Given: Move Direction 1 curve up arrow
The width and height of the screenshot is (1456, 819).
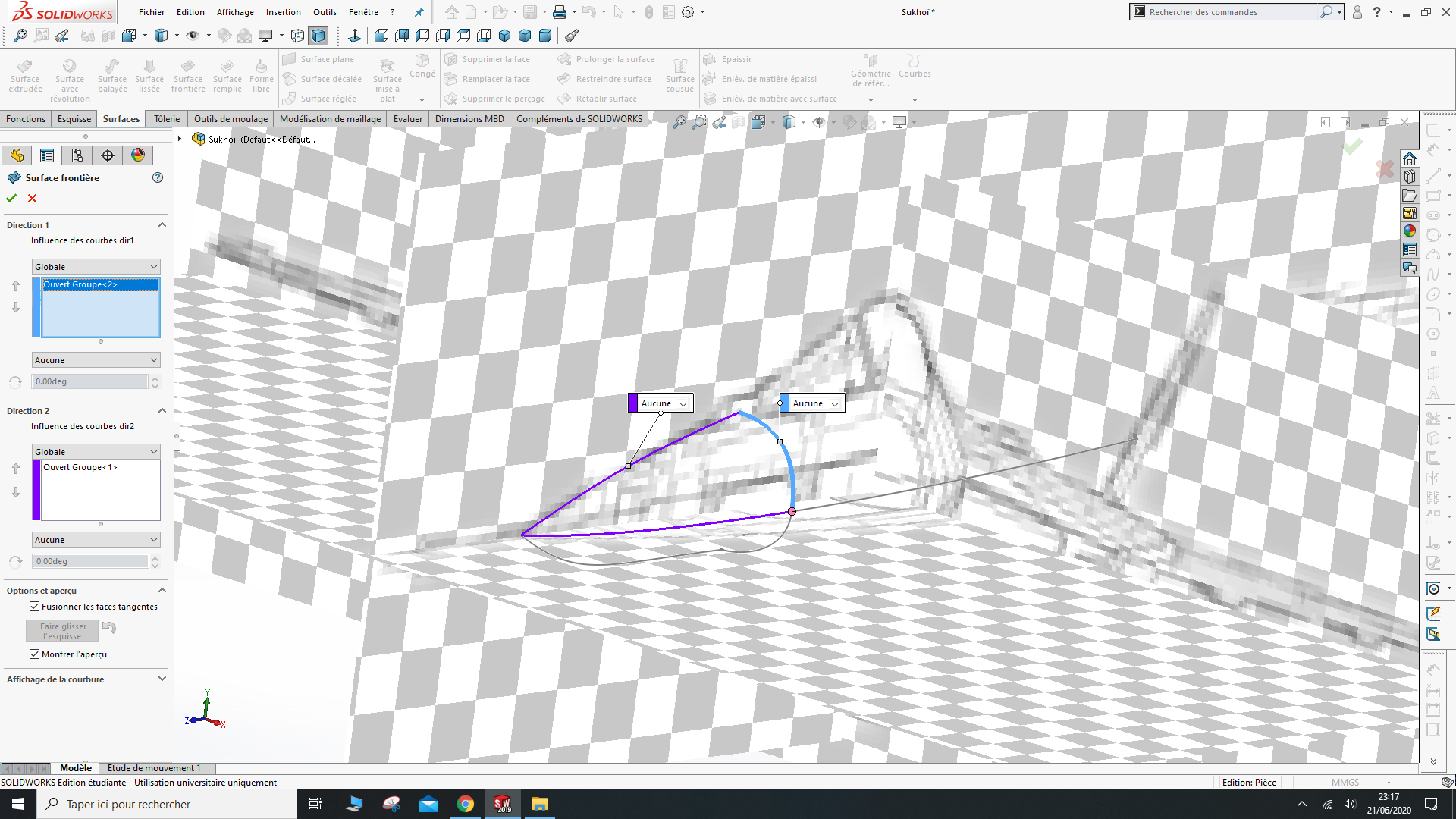Looking at the screenshot, I should click(x=16, y=286).
